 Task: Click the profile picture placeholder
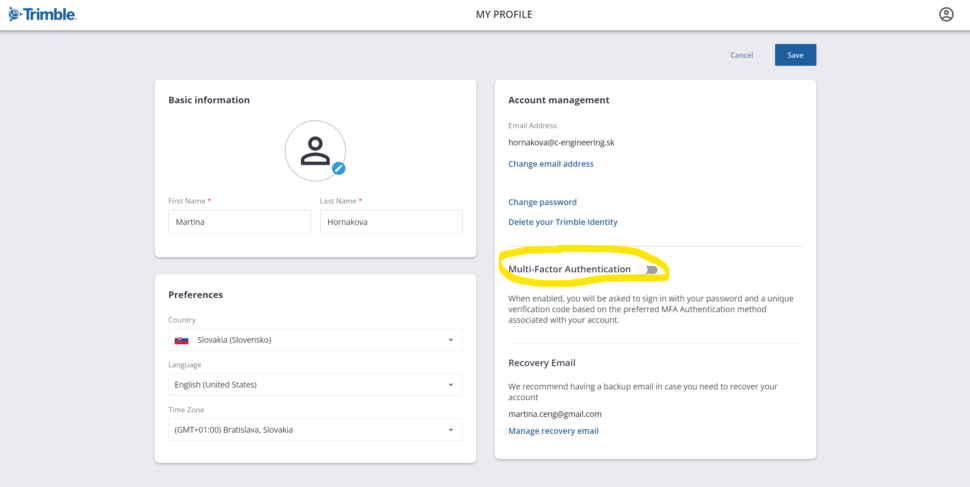[x=315, y=151]
